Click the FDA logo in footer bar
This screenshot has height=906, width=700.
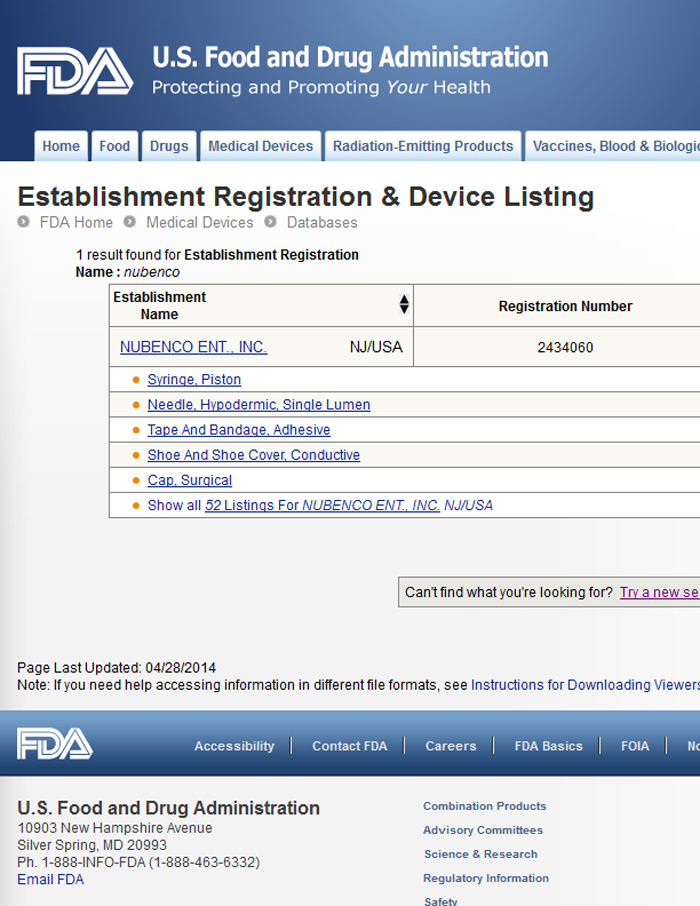(x=55, y=744)
